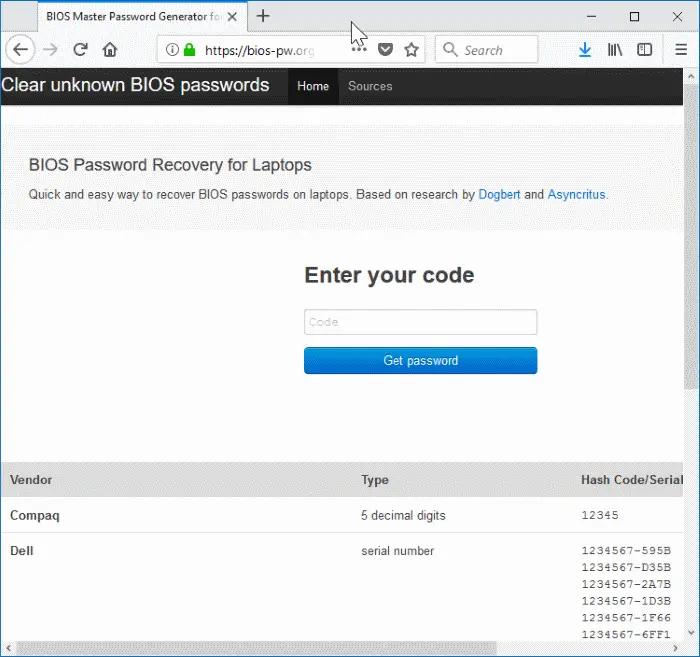Viewport: 700px width, 657px height.
Task: Click the Vendor column header
Action: pyautogui.click(x=31, y=480)
